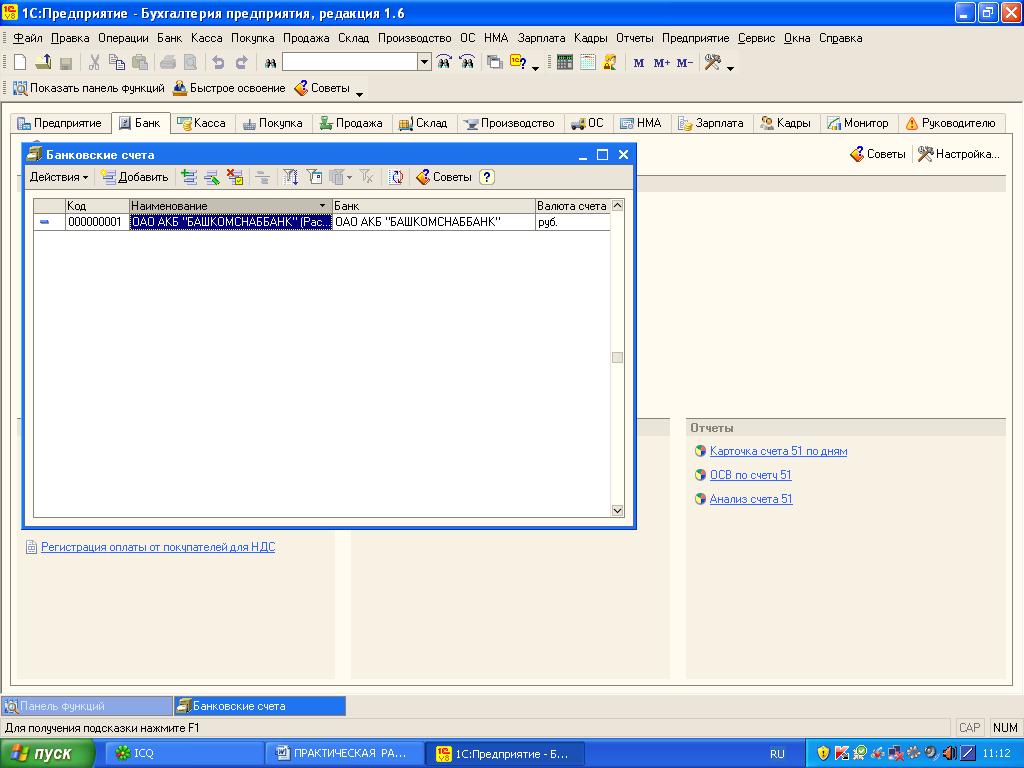Image resolution: width=1024 pixels, height=768 pixels.
Task: Open the filter history dropdown icon
Action: click(340, 177)
